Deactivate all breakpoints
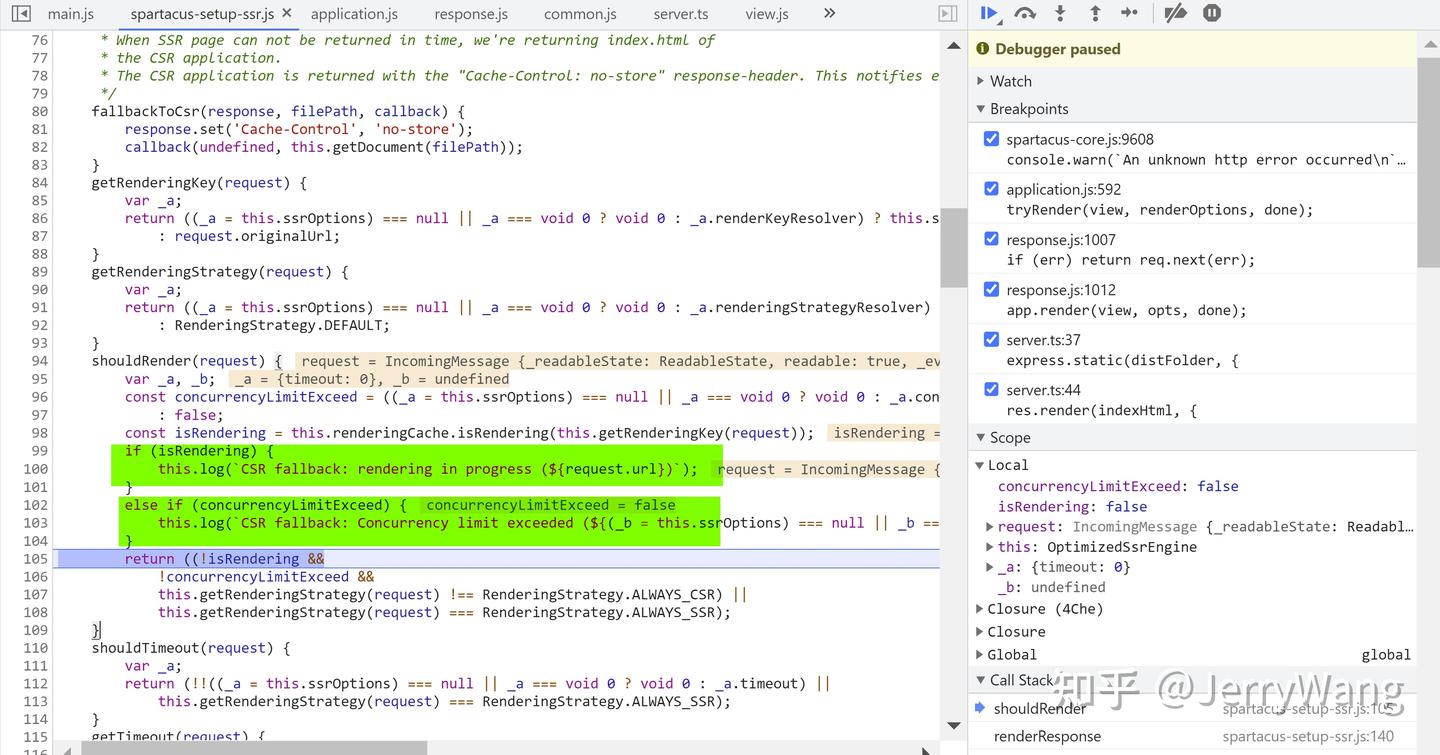 pyautogui.click(x=1176, y=13)
